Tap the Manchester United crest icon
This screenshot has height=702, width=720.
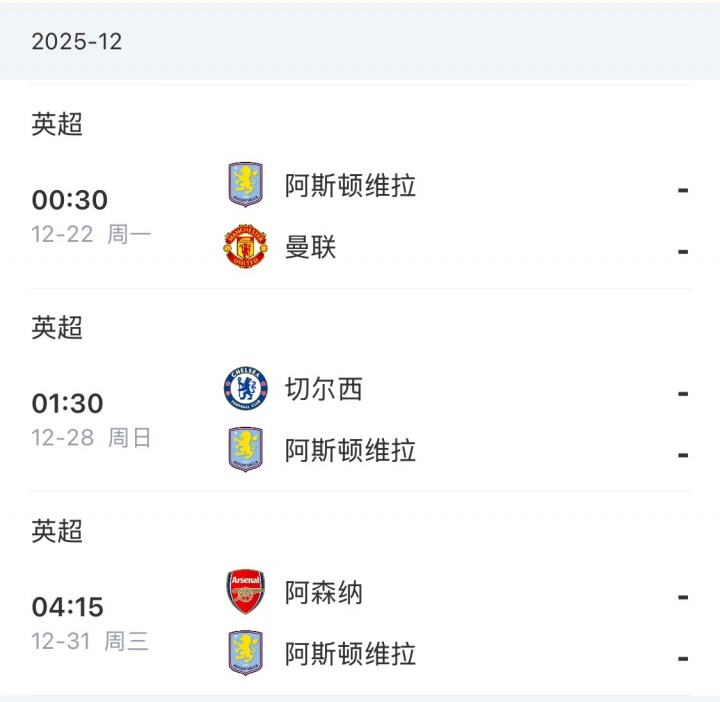click(x=245, y=247)
